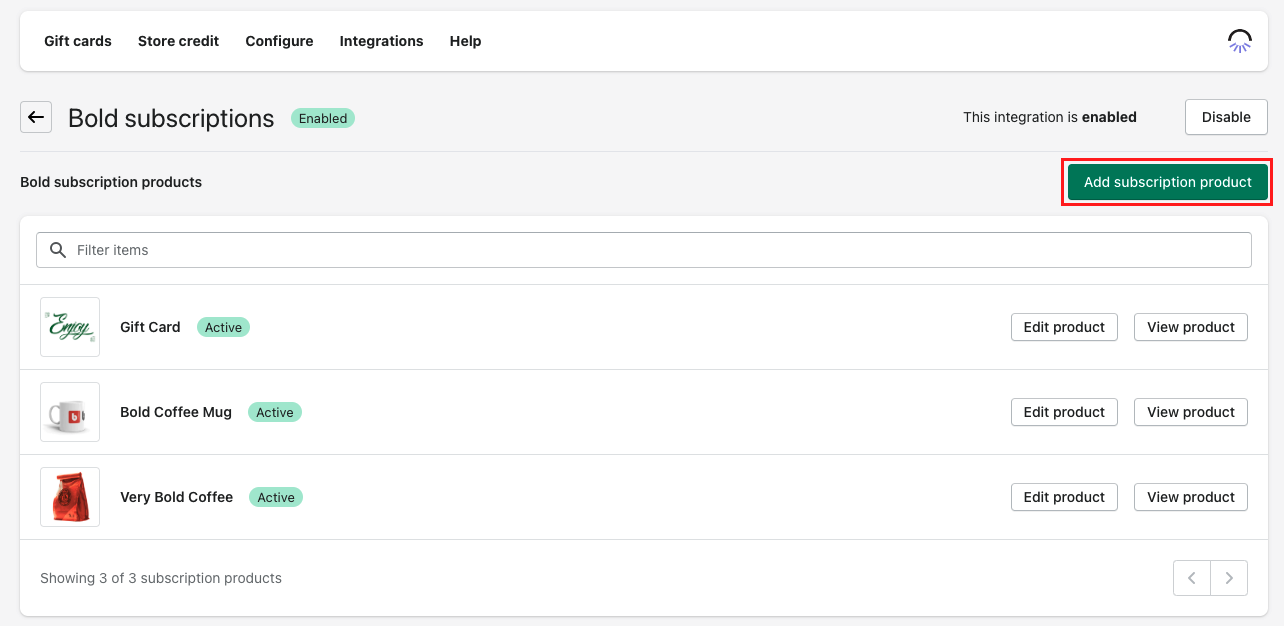This screenshot has height=626, width=1284.
Task: Click the back arrow button
Action: pyautogui.click(x=36, y=117)
